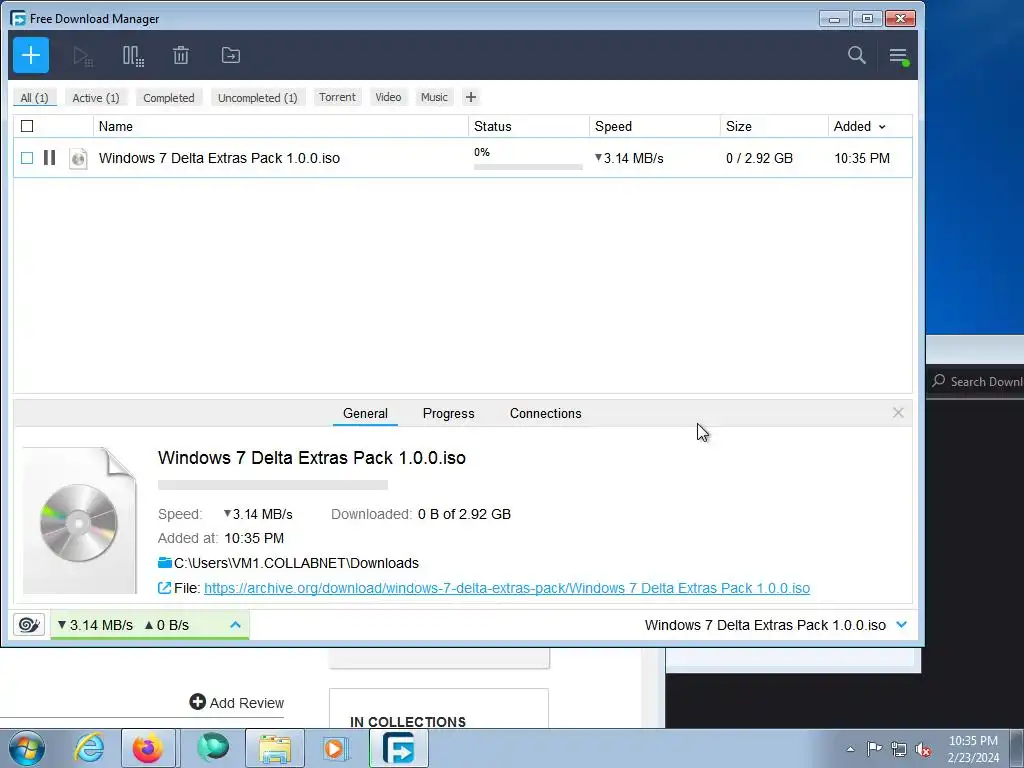
Task: Add a new filter tag with plus
Action: [471, 97]
